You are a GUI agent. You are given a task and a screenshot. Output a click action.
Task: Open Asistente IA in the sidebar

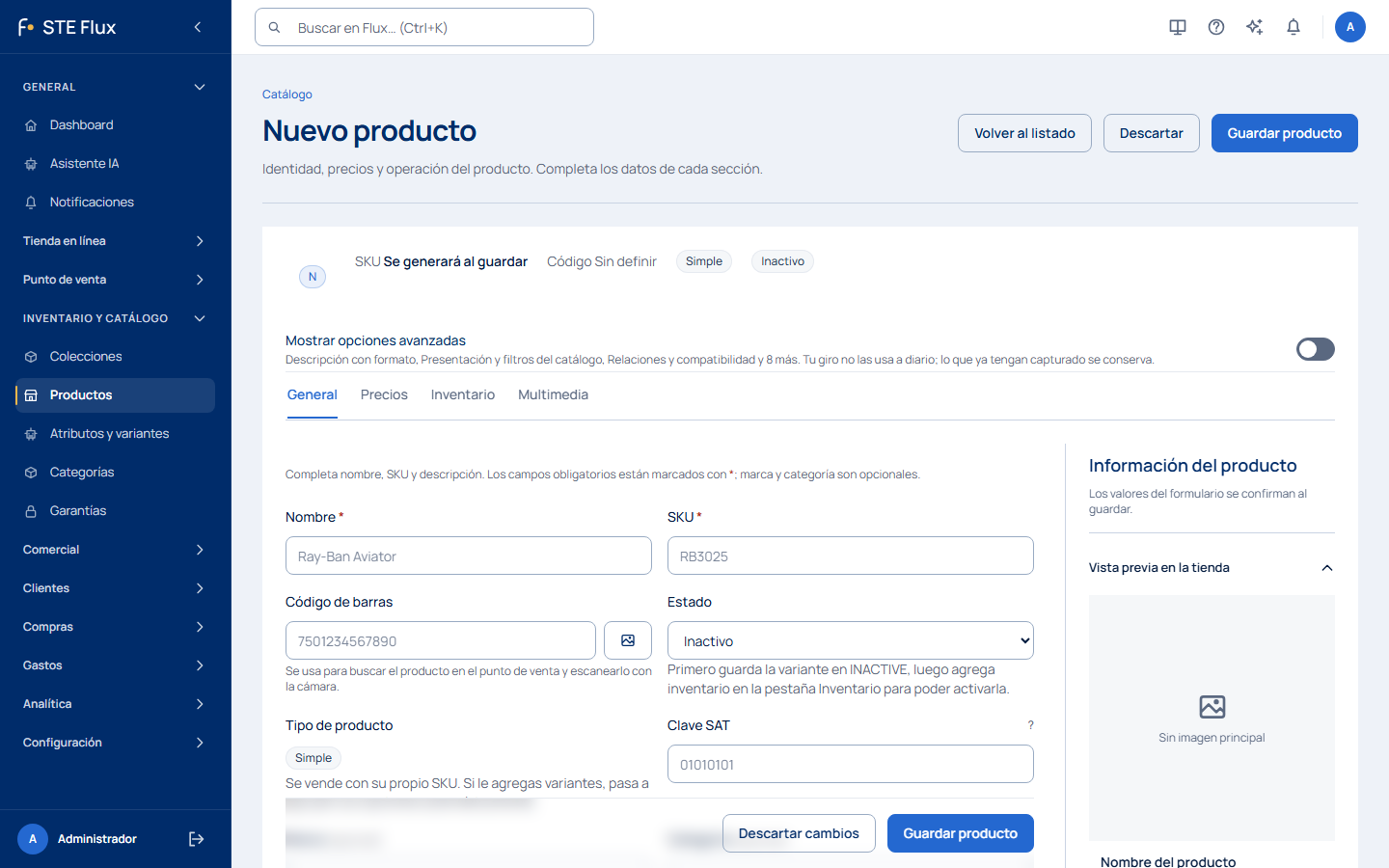click(x=116, y=164)
